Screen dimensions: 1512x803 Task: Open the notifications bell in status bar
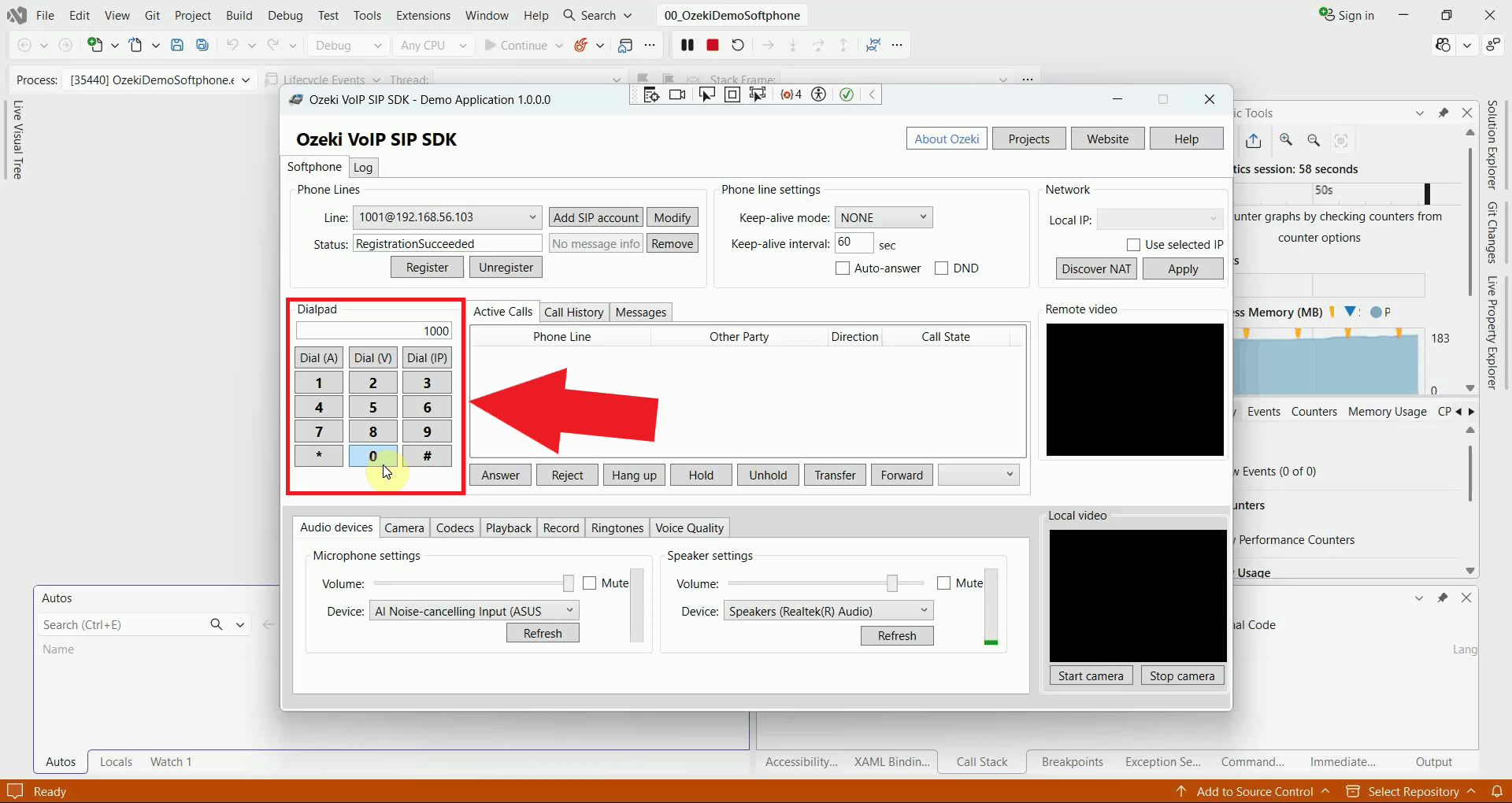(x=1497, y=791)
